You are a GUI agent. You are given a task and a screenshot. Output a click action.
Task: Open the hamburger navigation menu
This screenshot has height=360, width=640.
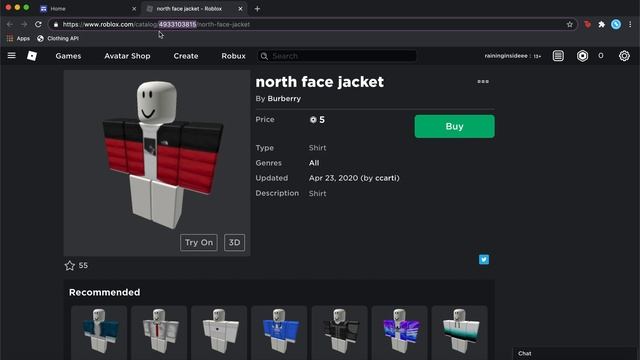(x=11, y=55)
